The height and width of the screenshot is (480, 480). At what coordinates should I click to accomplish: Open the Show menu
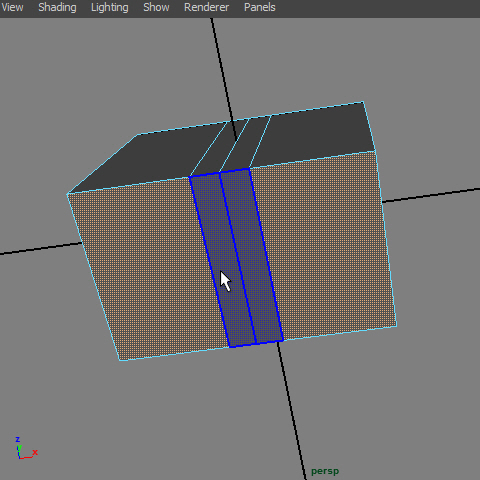156,7
